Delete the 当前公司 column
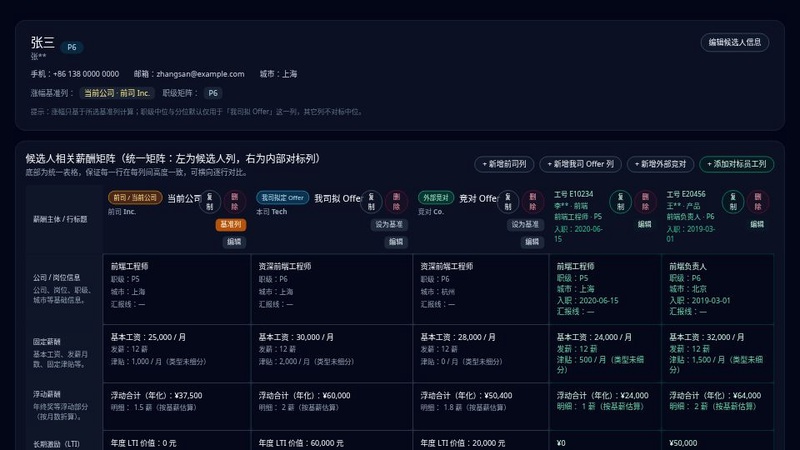Image resolution: width=800 pixels, height=450 pixels. click(x=235, y=202)
